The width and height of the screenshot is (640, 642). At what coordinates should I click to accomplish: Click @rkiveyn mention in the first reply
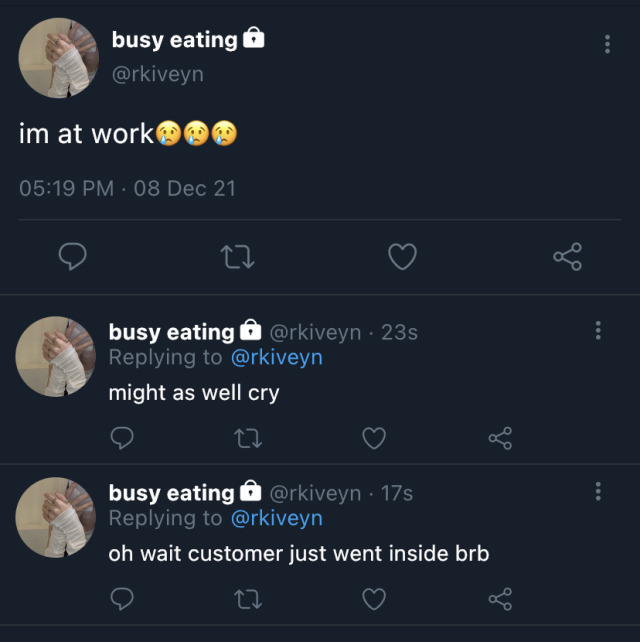pyautogui.click(x=276, y=357)
